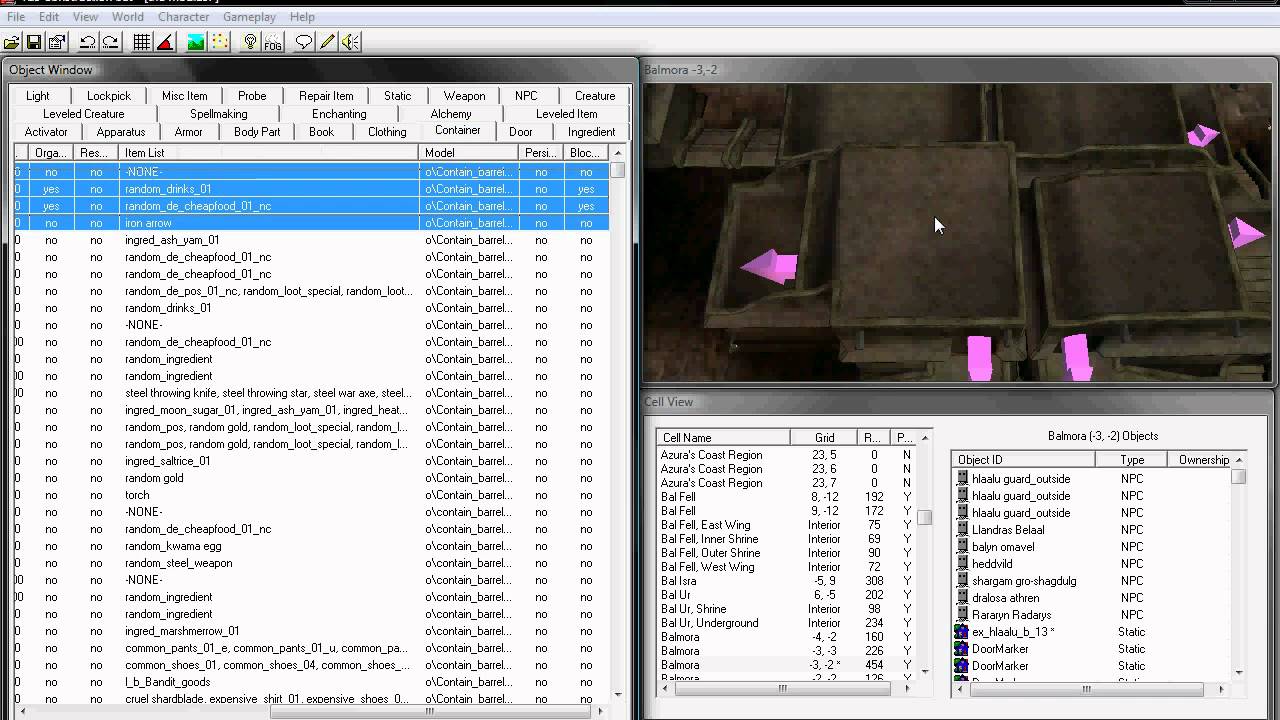The width and height of the screenshot is (1280, 720).
Task: Sort Cell View objects by Type header
Action: tap(1132, 460)
